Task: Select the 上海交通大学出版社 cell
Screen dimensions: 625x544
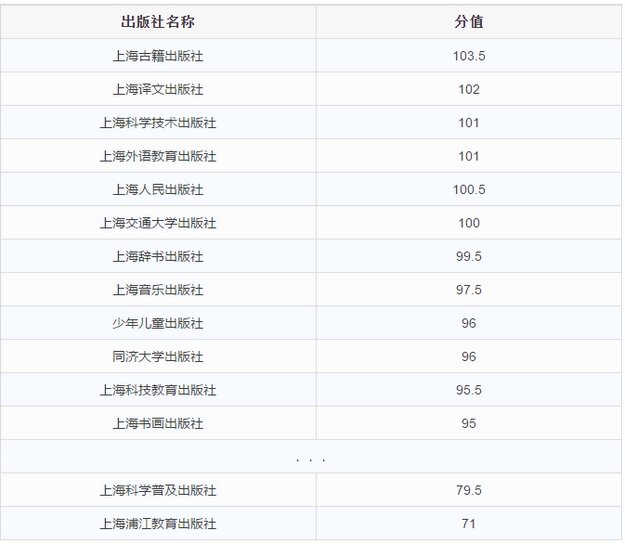Action: click(158, 223)
